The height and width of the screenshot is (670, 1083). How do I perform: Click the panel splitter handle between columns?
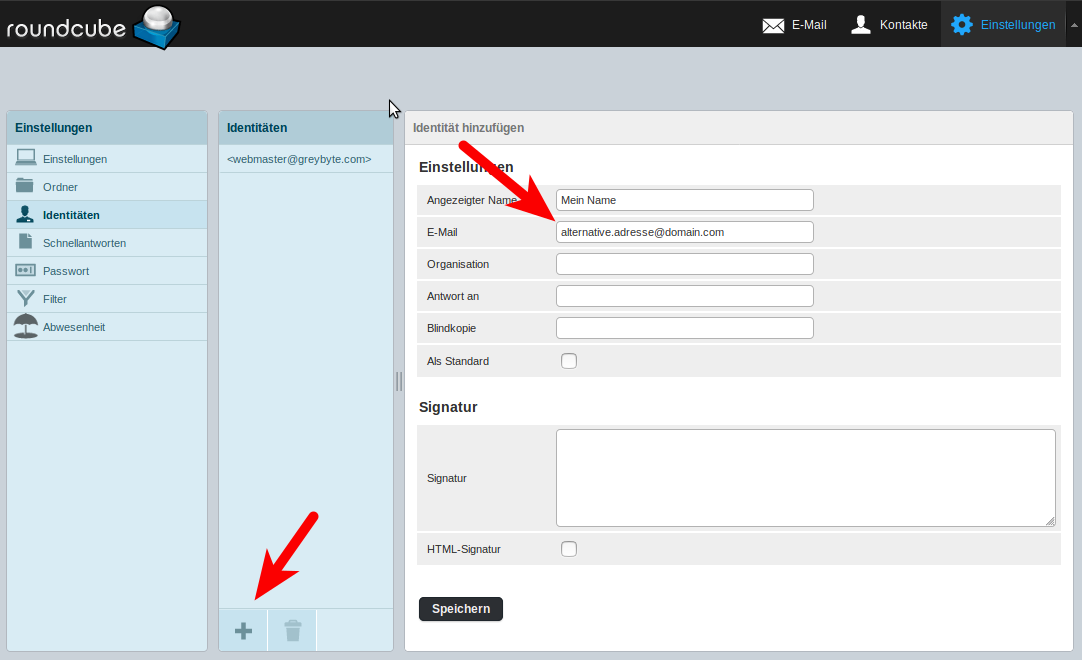[399, 381]
